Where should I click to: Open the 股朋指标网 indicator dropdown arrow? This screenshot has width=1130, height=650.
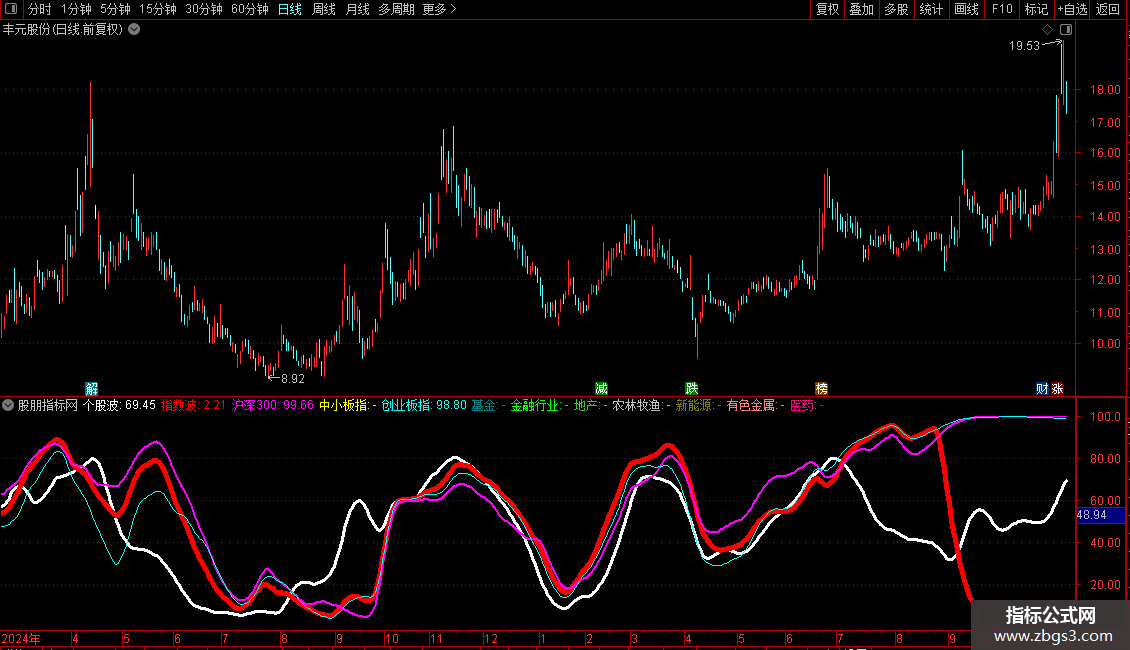[9, 406]
